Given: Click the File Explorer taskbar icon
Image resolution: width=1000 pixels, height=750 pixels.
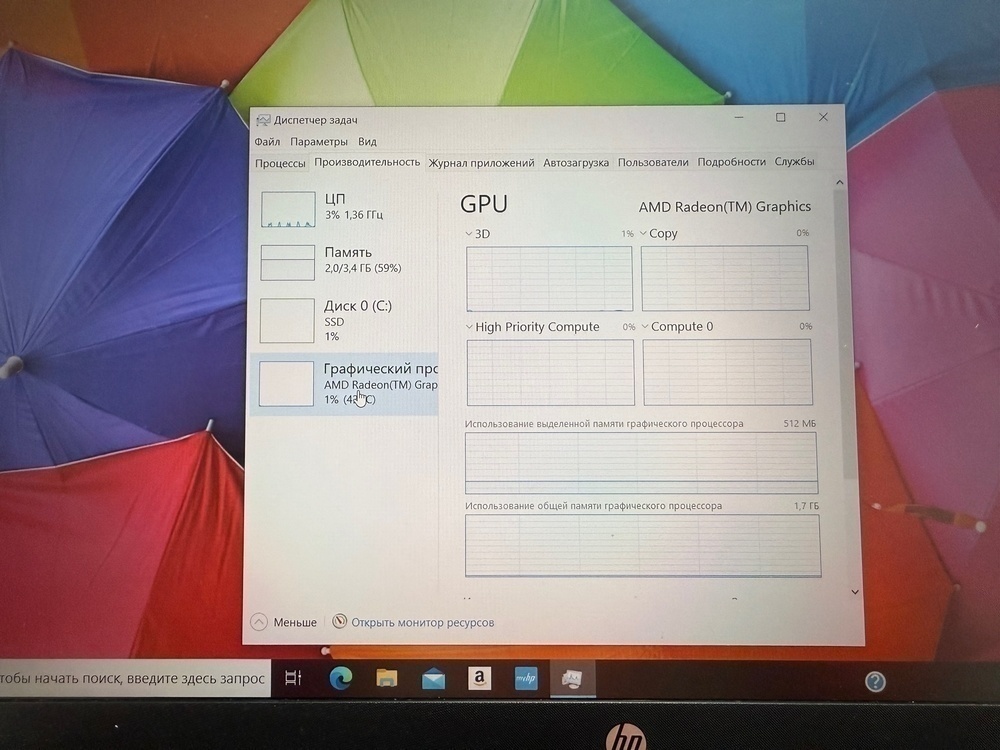Looking at the screenshot, I should 385,678.
